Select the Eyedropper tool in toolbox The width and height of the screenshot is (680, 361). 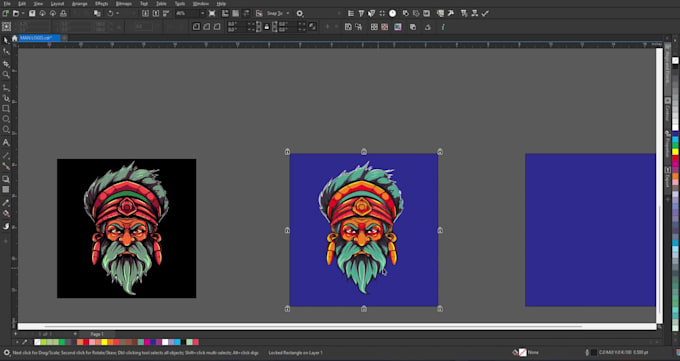coord(6,203)
